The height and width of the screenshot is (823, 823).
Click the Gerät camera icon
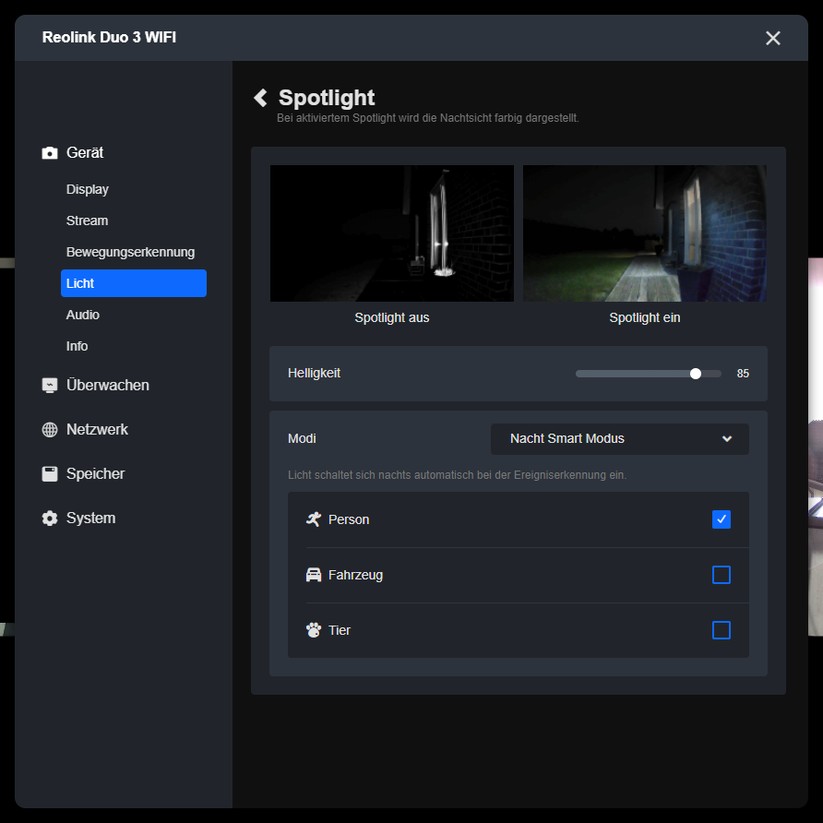pyautogui.click(x=49, y=153)
